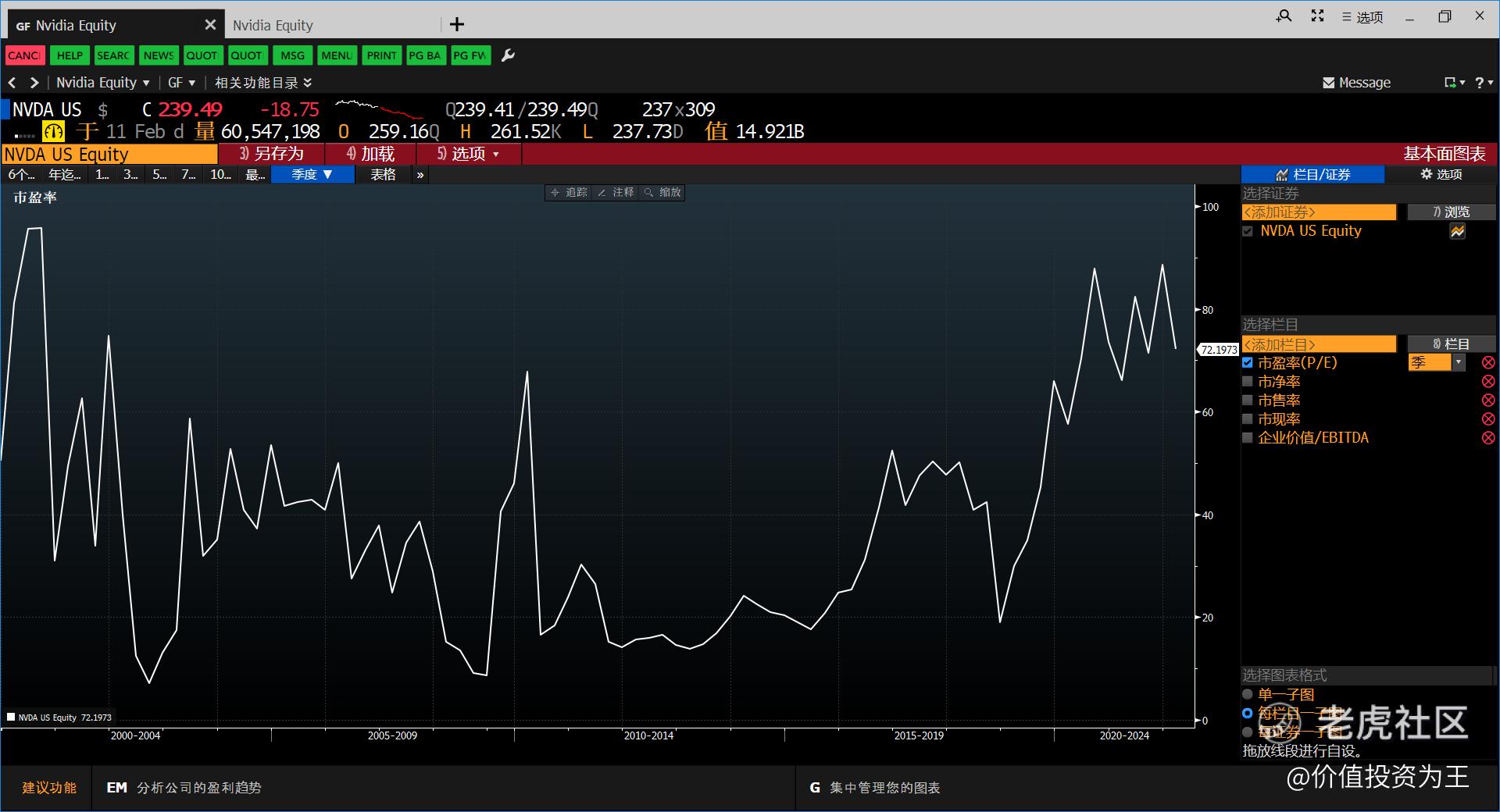Select the 6个... time range tab
Image resolution: width=1500 pixels, height=812 pixels.
[21, 175]
